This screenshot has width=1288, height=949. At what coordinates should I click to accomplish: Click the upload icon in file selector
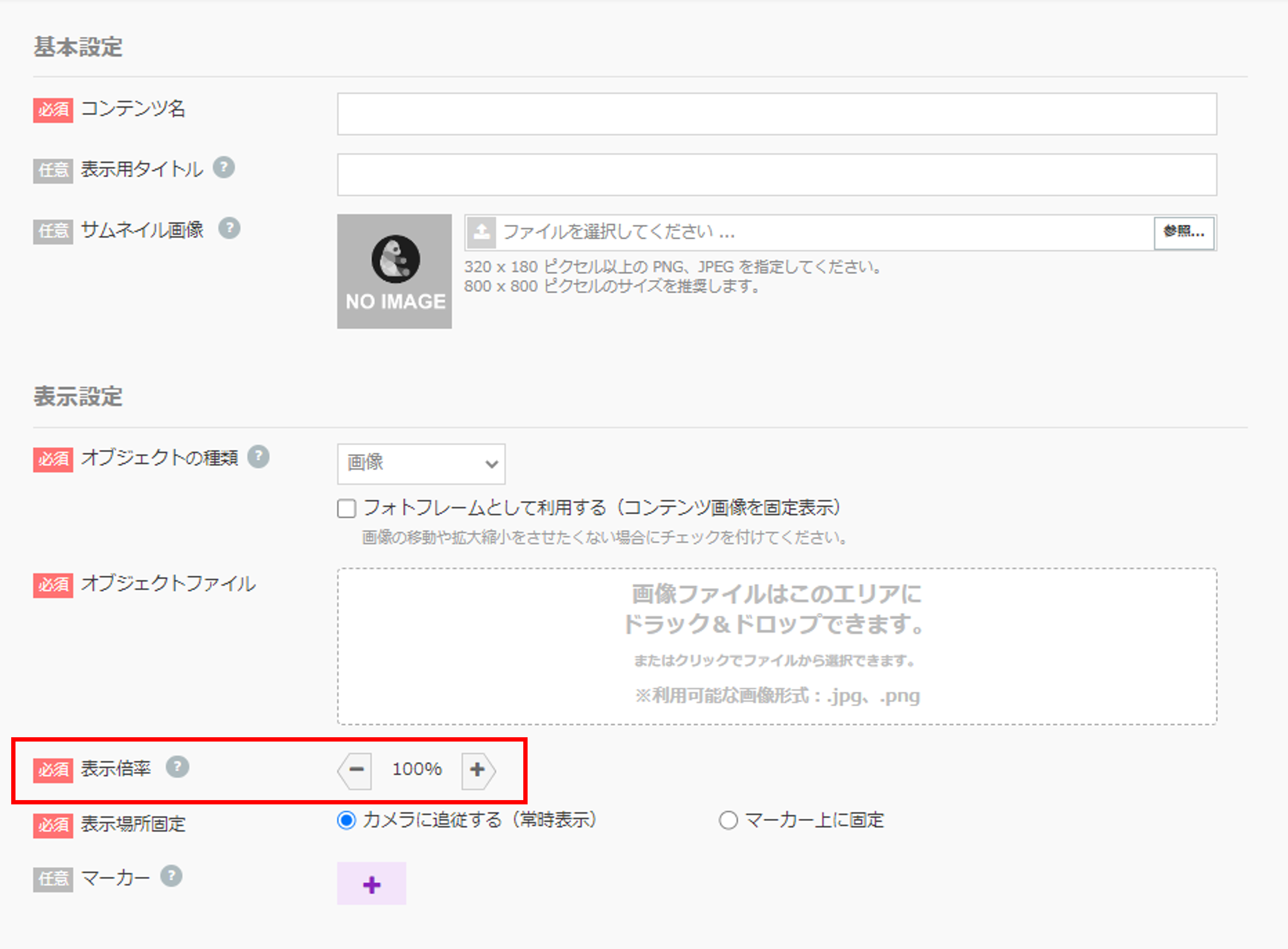(x=481, y=232)
